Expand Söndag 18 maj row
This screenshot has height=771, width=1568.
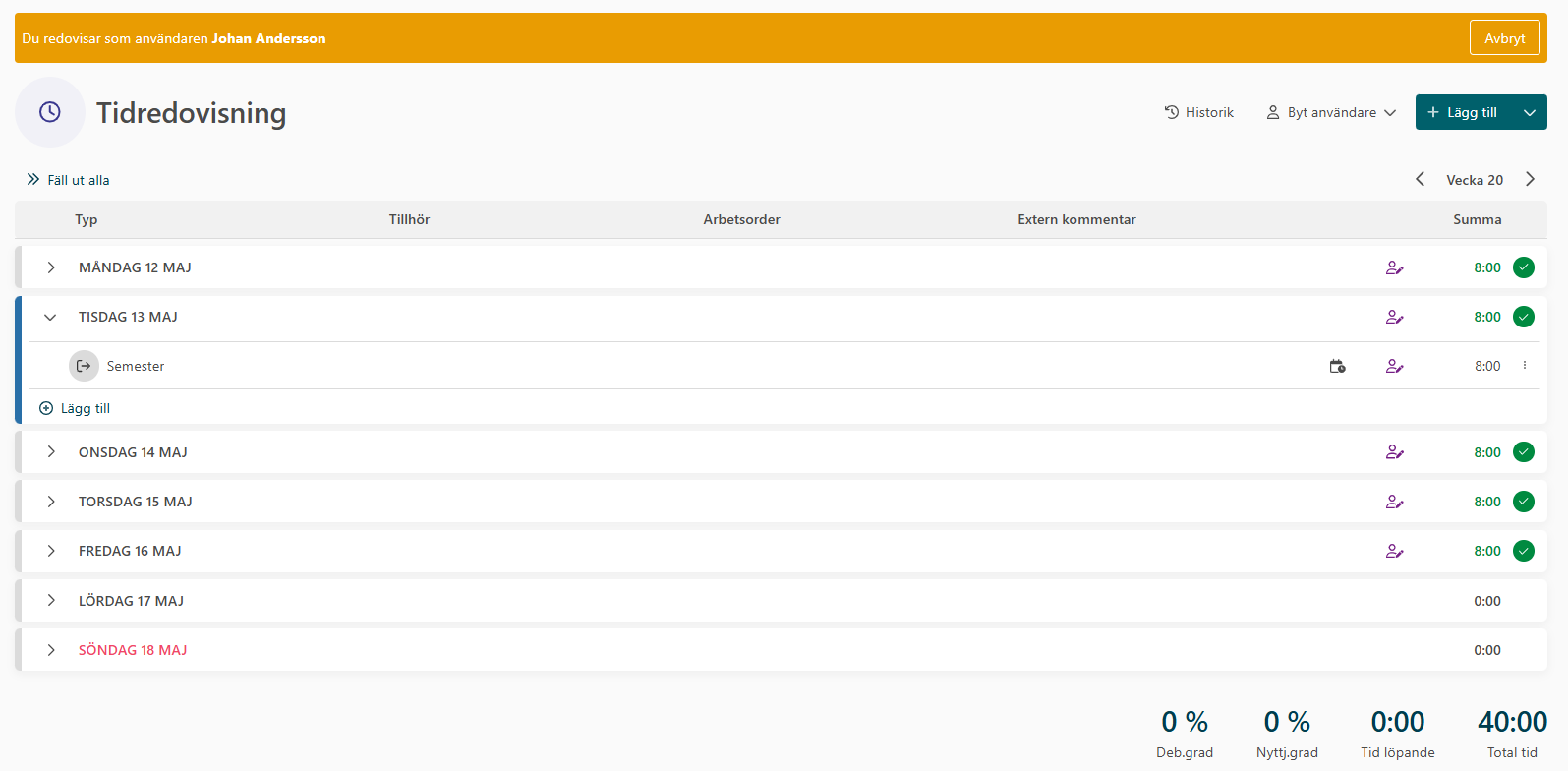pos(51,650)
